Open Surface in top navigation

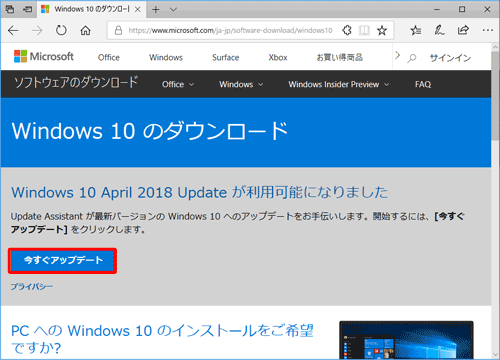click(226, 57)
